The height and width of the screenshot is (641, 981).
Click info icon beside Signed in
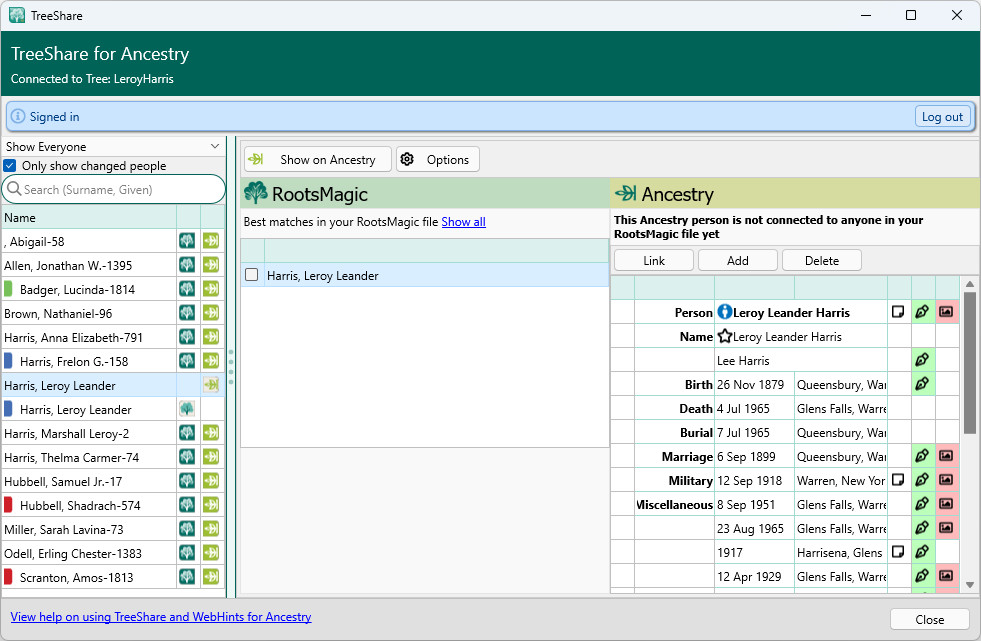click(x=18, y=116)
